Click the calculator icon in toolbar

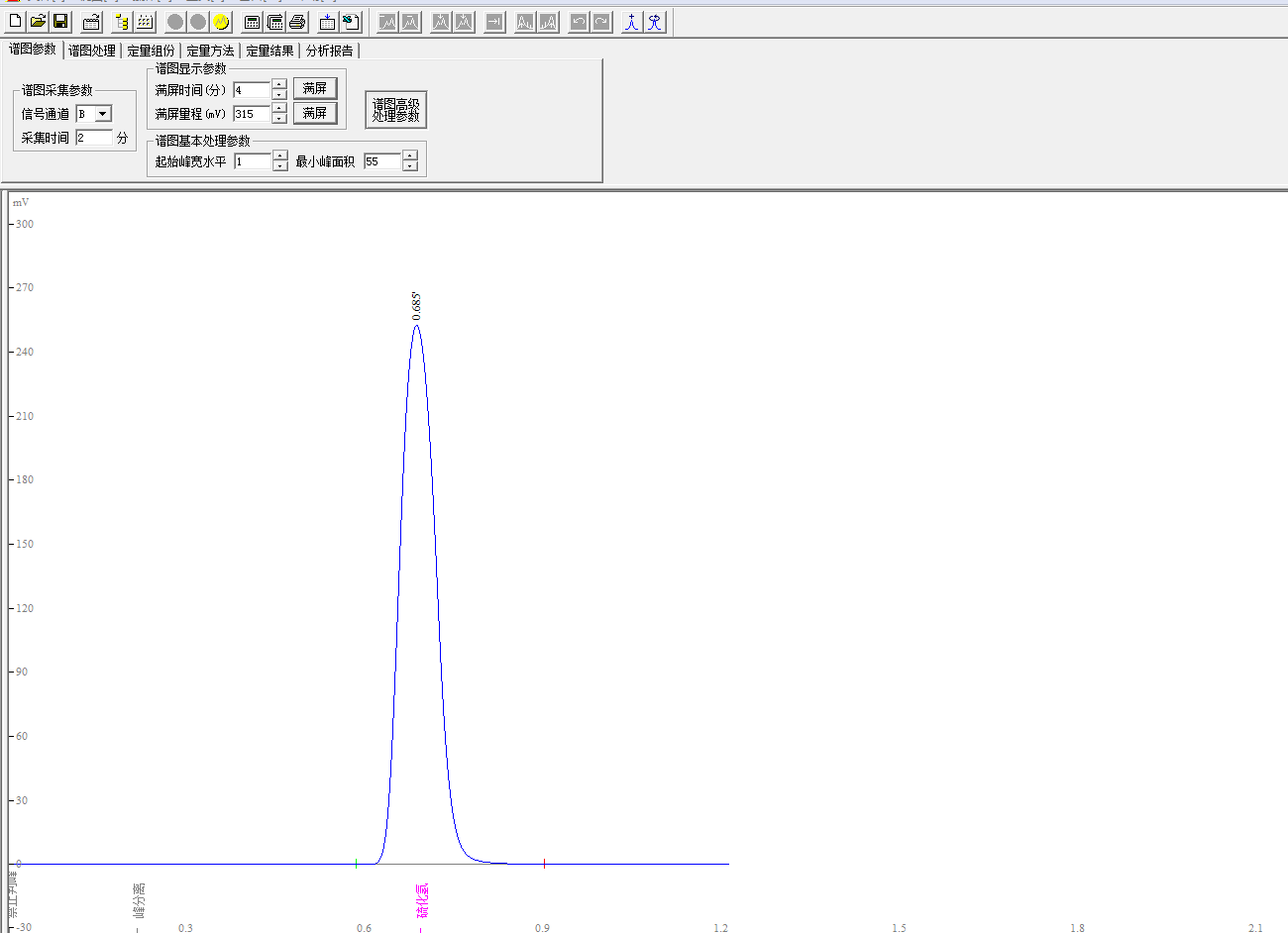pyautogui.click(x=253, y=22)
